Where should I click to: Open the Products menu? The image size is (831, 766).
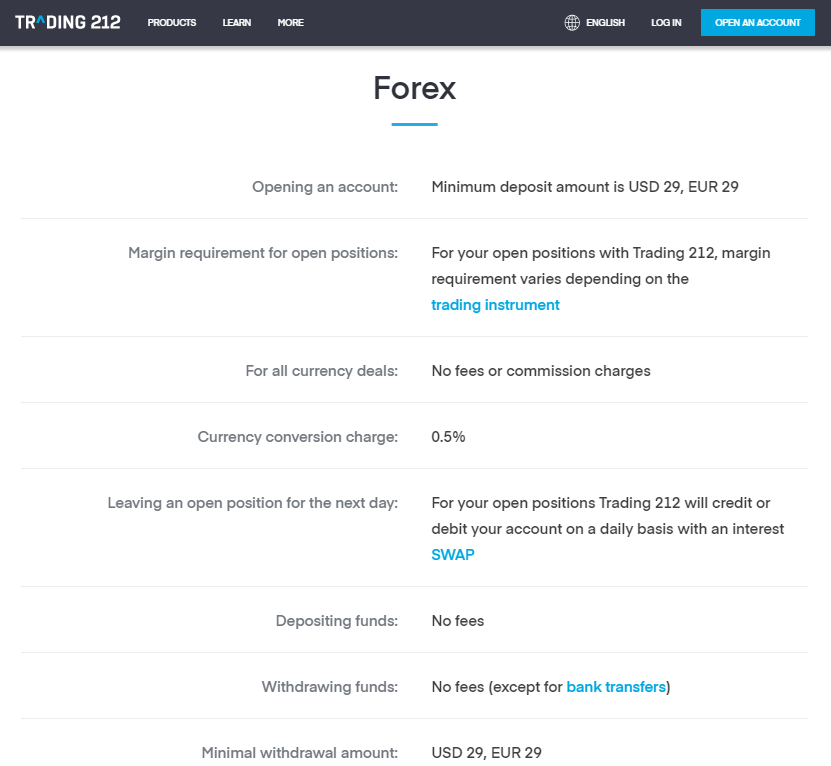click(172, 23)
